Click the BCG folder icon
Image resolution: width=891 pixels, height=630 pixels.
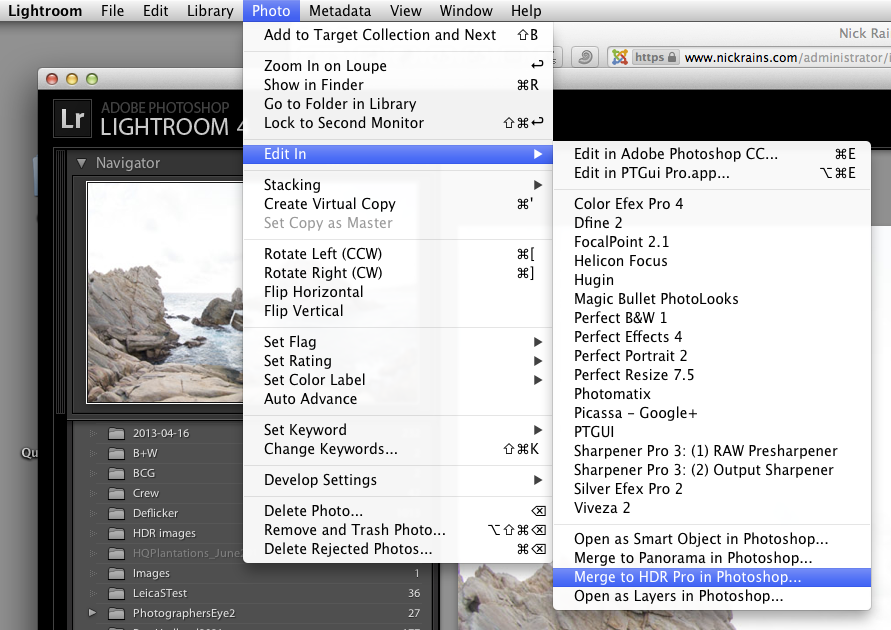[x=116, y=474]
